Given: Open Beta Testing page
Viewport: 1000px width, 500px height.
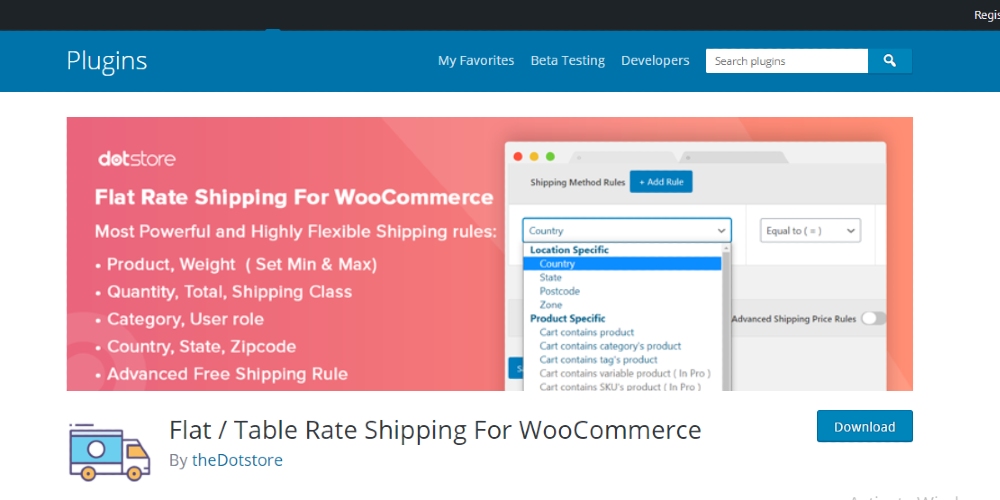Looking at the screenshot, I should tap(568, 61).
